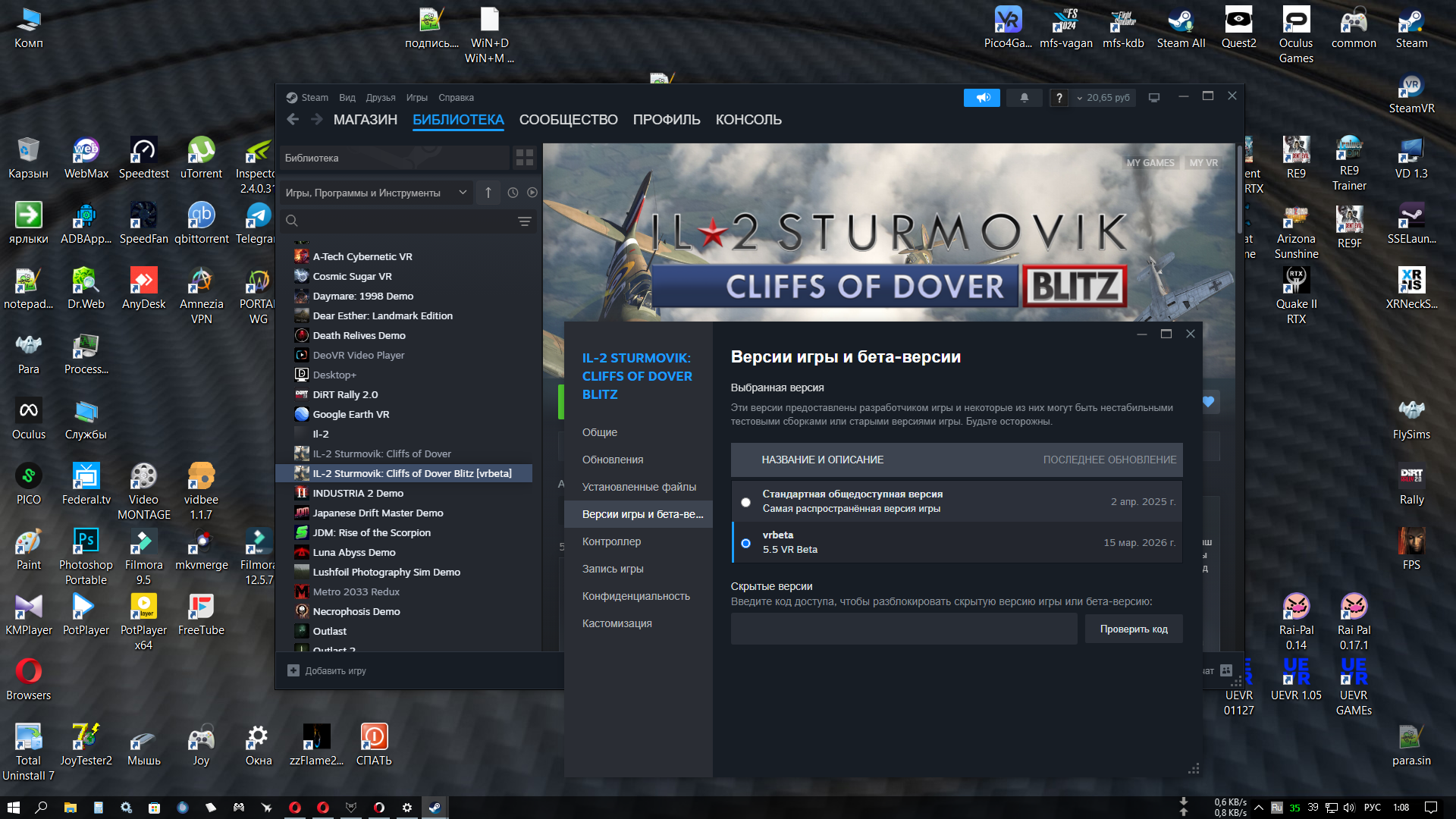Open Steam notifications bell
The height and width of the screenshot is (819, 1456).
[x=1024, y=98]
